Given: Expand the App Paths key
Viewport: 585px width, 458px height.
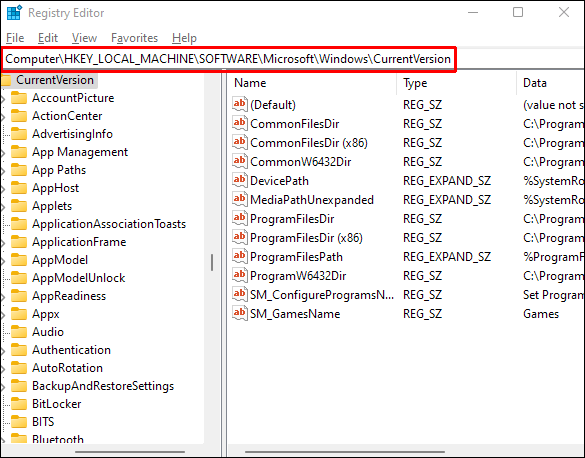Looking at the screenshot, I should [3, 171].
